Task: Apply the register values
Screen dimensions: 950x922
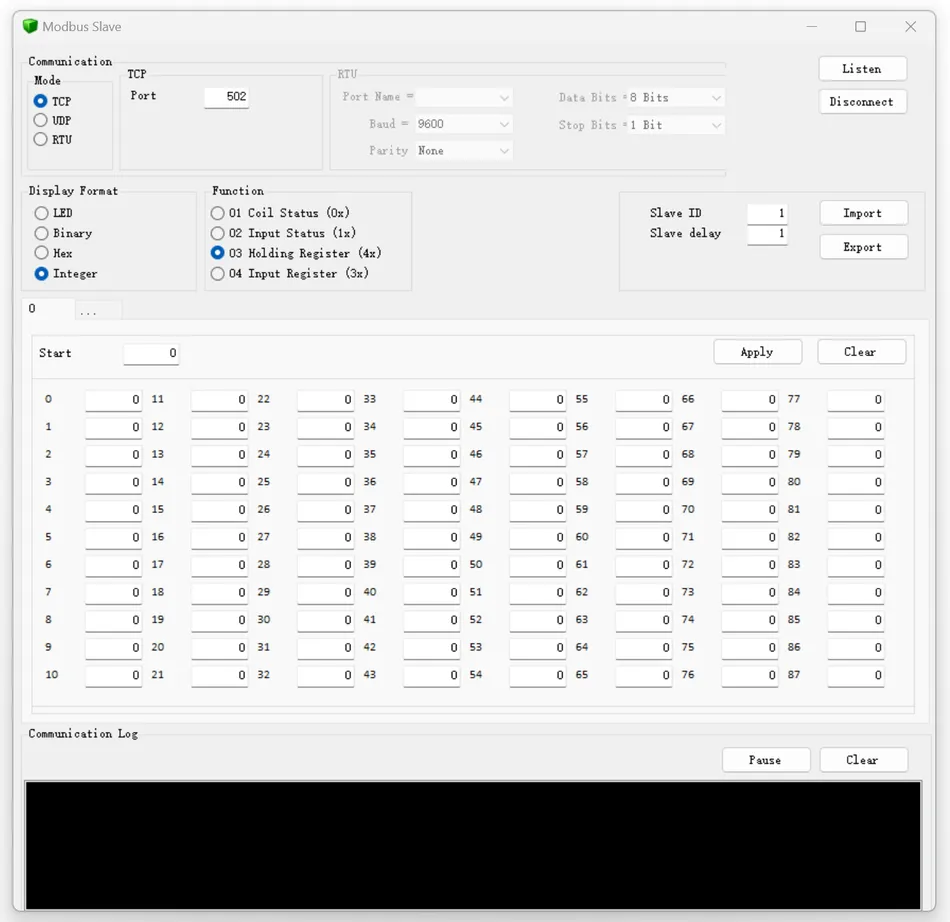Action: coord(757,352)
